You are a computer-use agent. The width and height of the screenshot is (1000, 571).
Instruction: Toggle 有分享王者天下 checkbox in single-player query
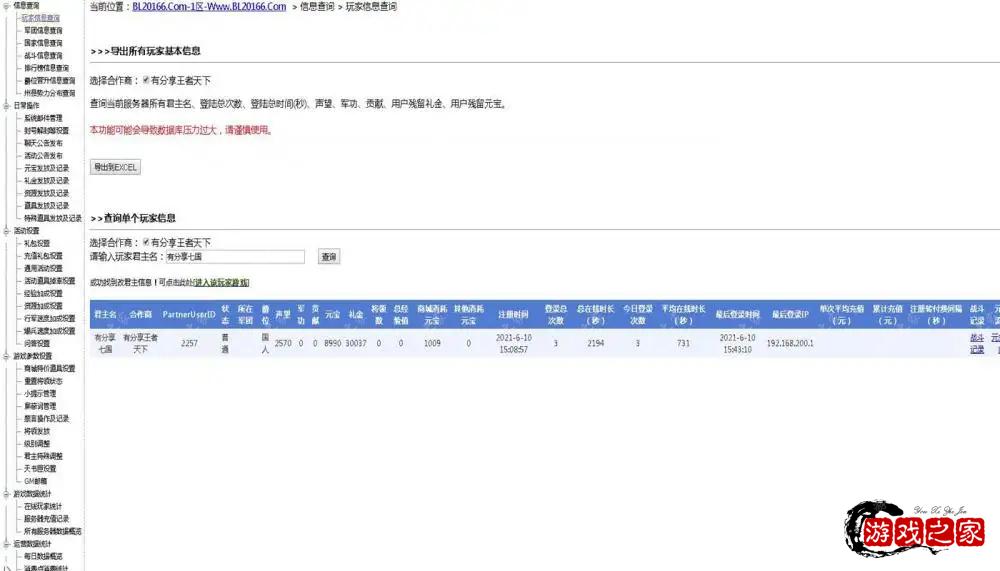(x=146, y=242)
